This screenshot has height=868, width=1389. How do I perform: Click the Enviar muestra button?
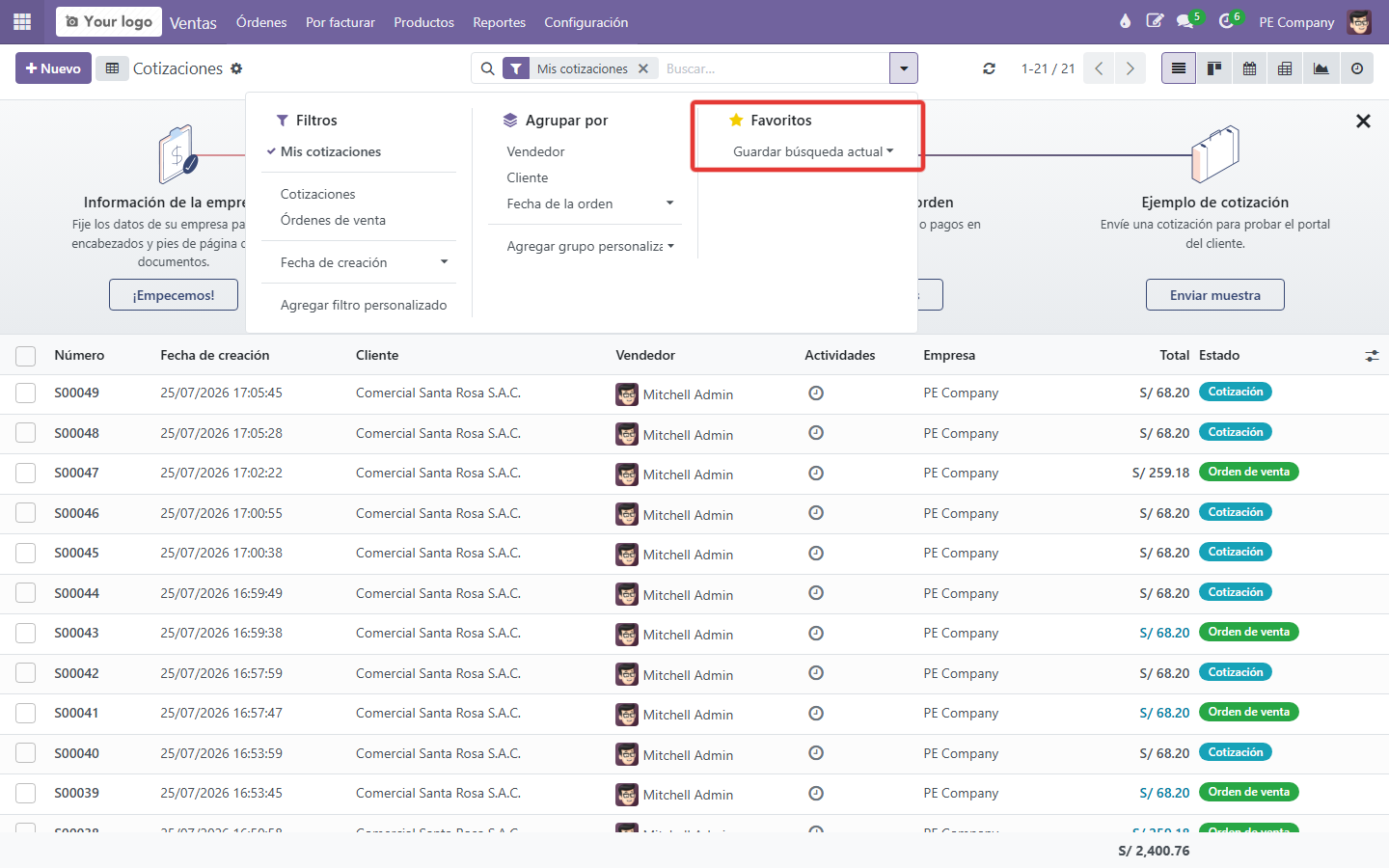[x=1214, y=295]
